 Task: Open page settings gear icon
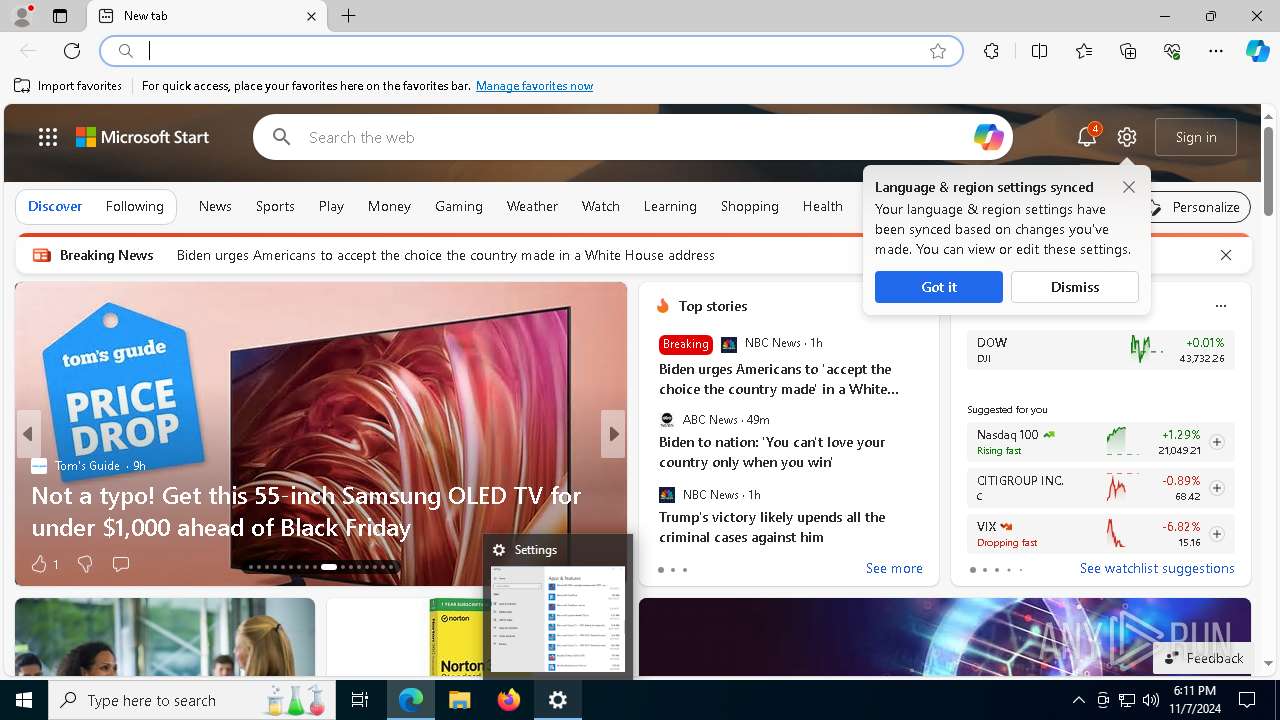[1127, 137]
